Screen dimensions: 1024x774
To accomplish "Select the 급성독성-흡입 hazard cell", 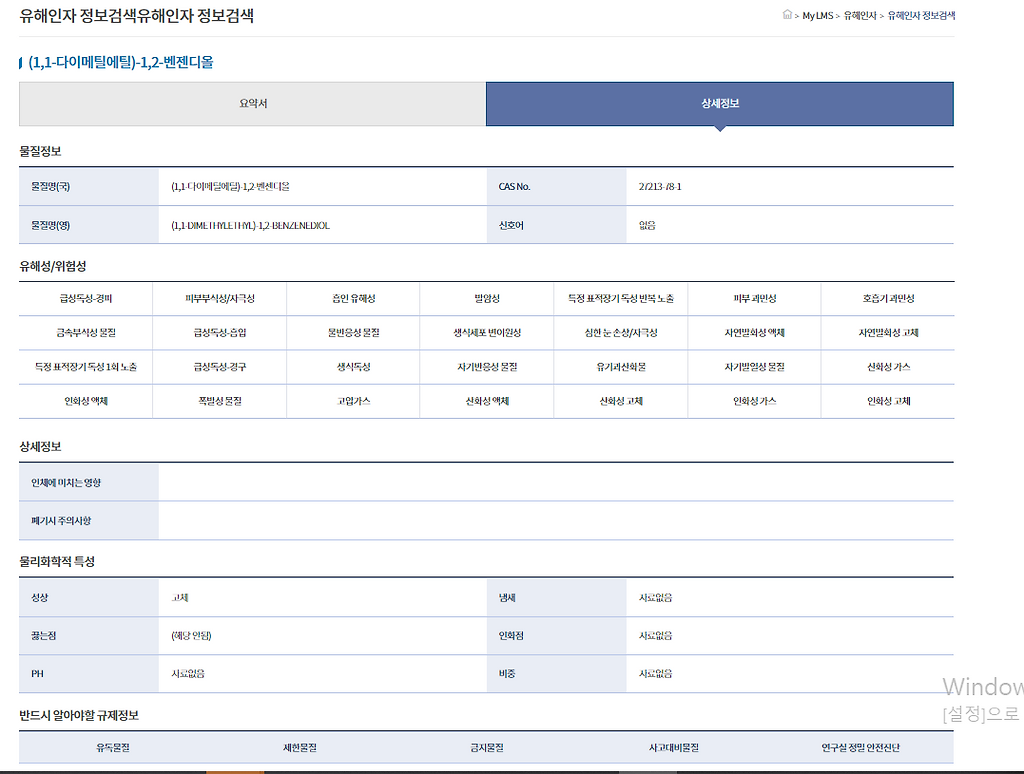I will click(x=219, y=332).
